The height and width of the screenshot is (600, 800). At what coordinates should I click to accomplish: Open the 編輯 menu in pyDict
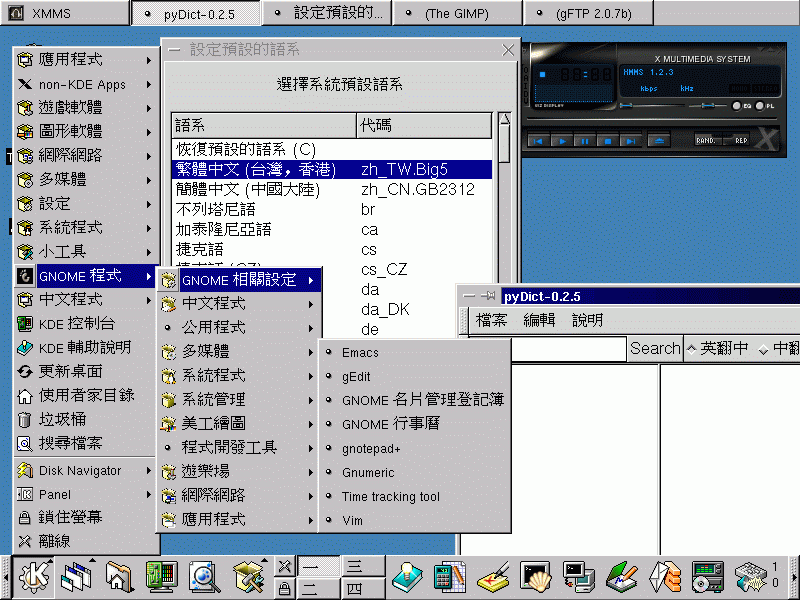(x=539, y=320)
